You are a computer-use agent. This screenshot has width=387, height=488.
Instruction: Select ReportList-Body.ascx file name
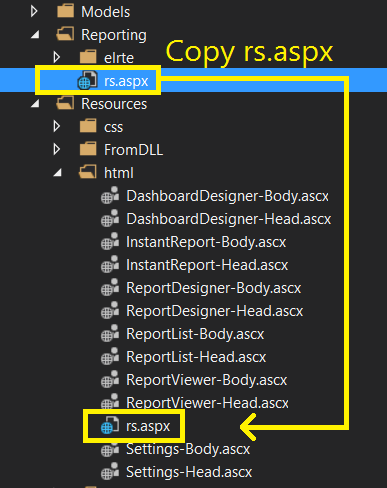point(195,334)
